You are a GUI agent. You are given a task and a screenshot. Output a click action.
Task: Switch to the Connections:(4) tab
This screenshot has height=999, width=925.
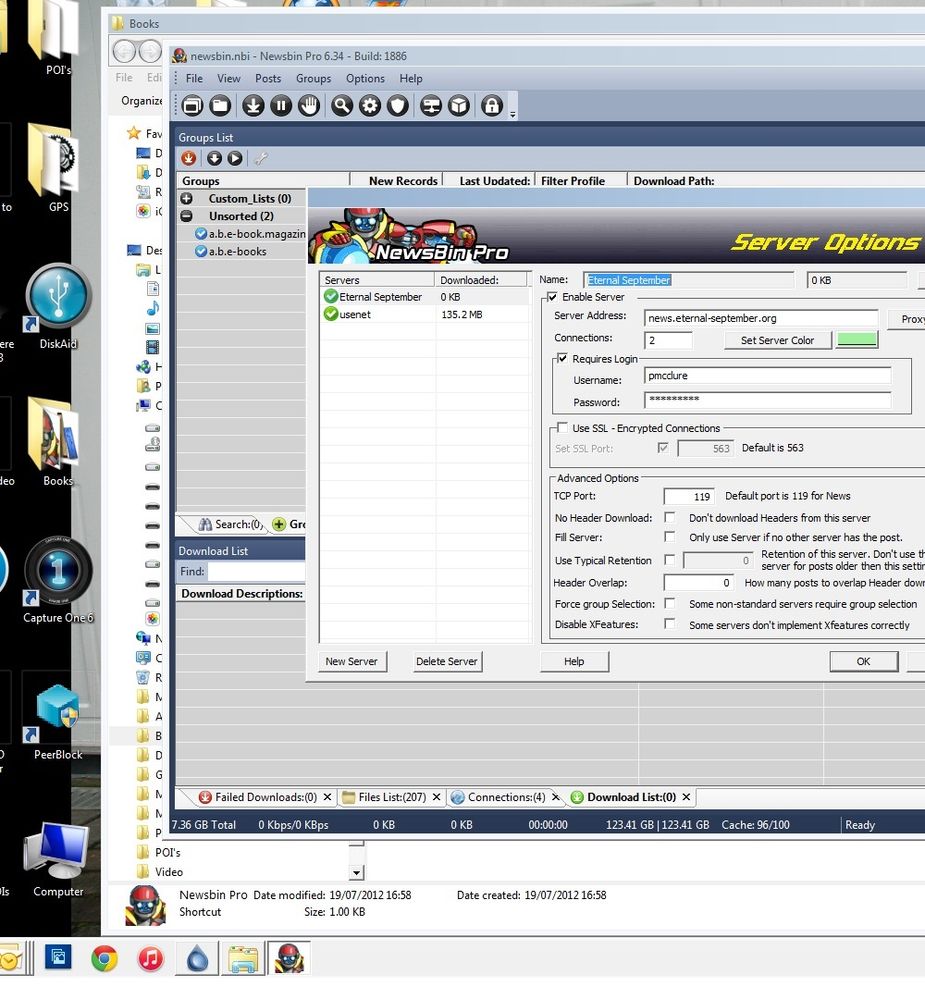[506, 797]
